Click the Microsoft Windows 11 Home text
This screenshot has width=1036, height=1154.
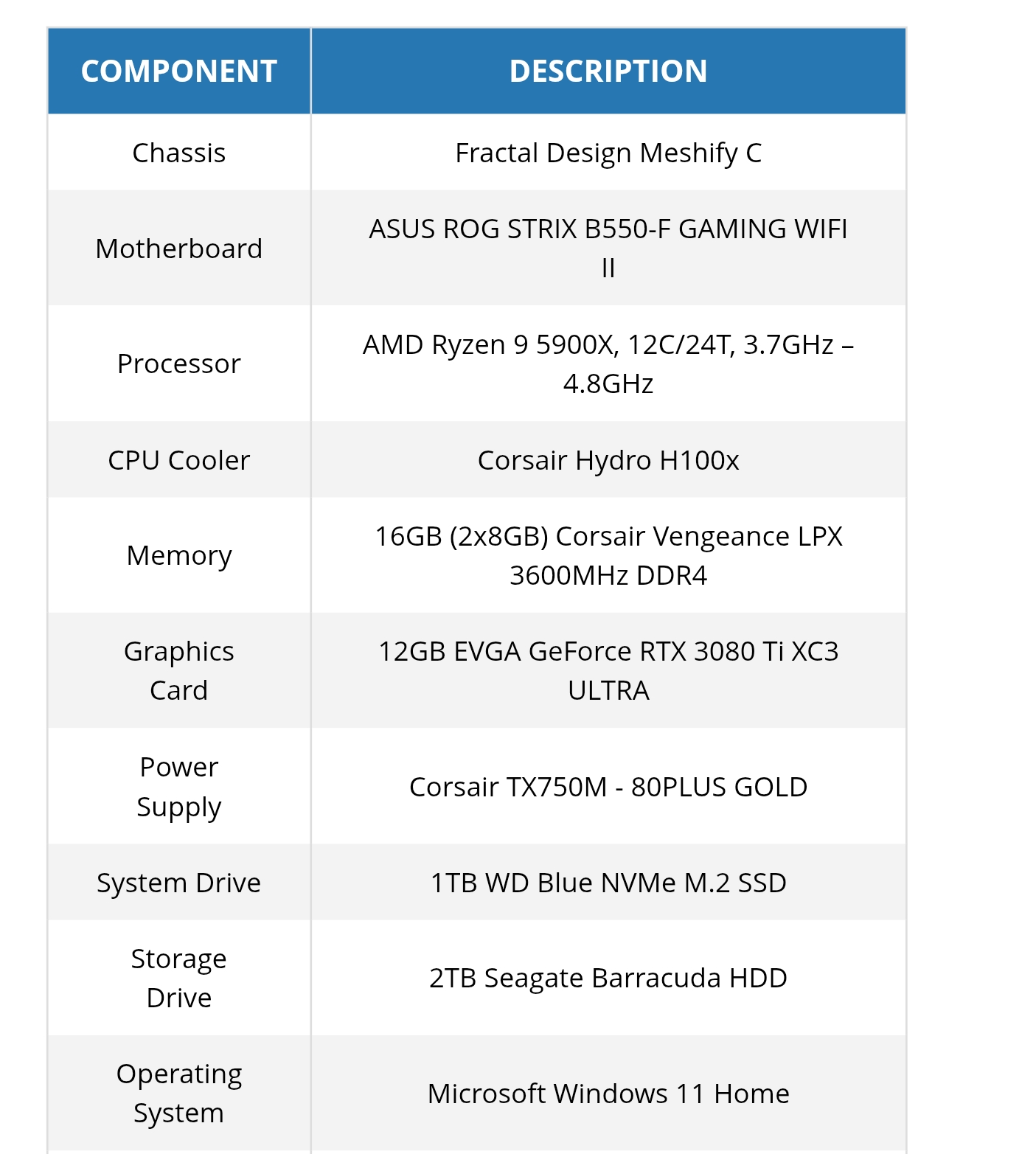tap(608, 1094)
